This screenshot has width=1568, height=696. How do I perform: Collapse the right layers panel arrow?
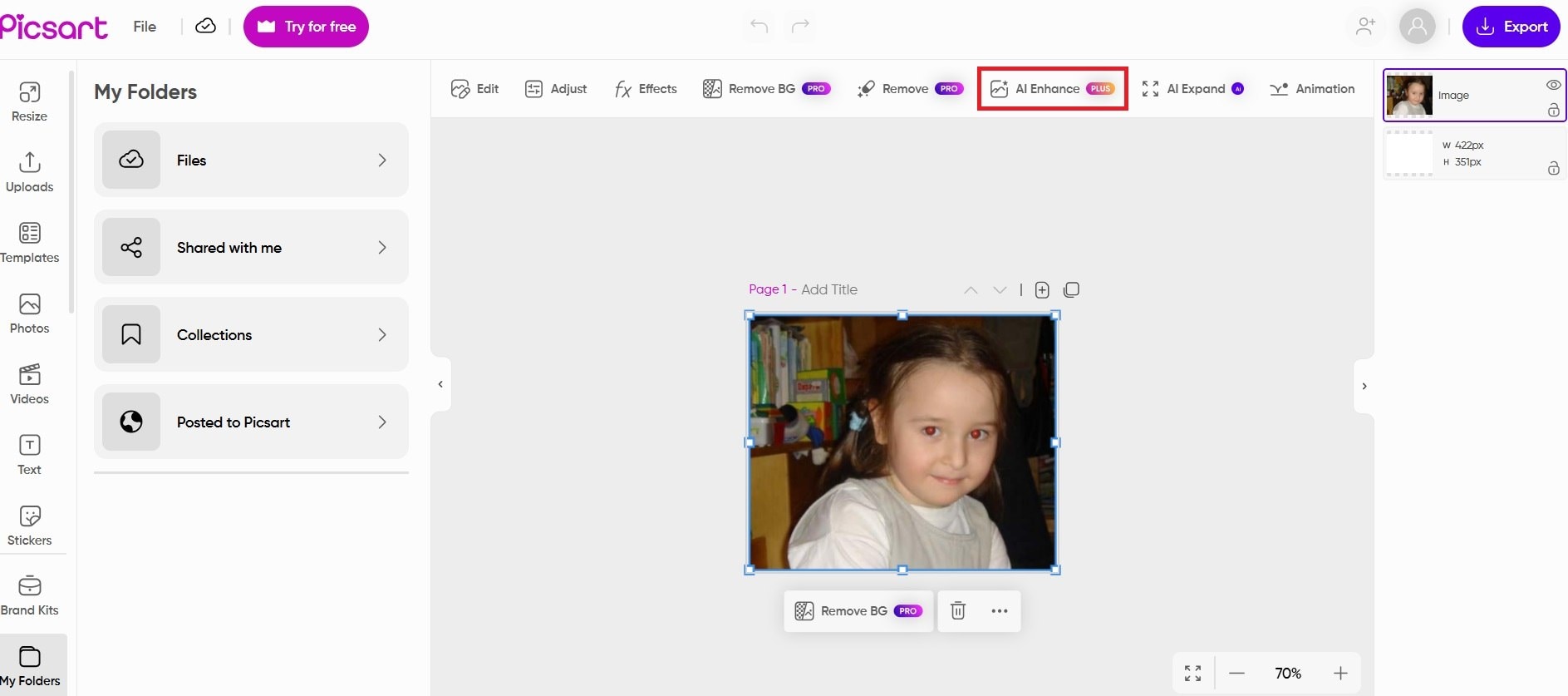coord(1364,386)
